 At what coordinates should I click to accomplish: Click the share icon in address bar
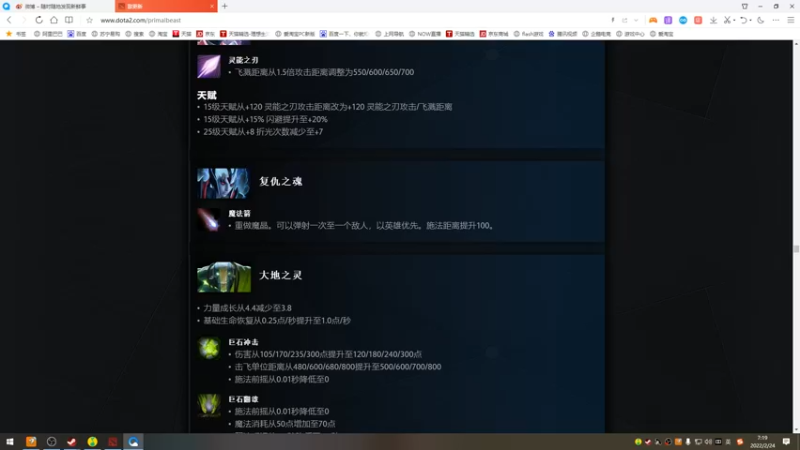[624, 20]
